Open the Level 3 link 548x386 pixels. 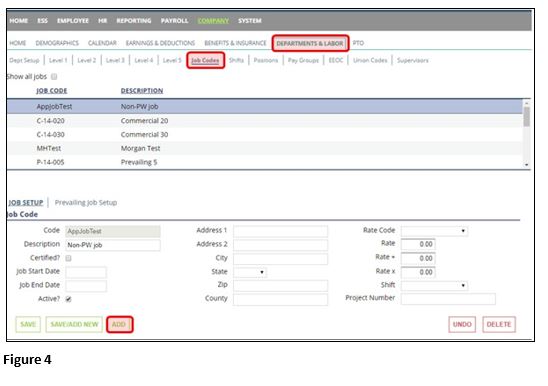115,60
